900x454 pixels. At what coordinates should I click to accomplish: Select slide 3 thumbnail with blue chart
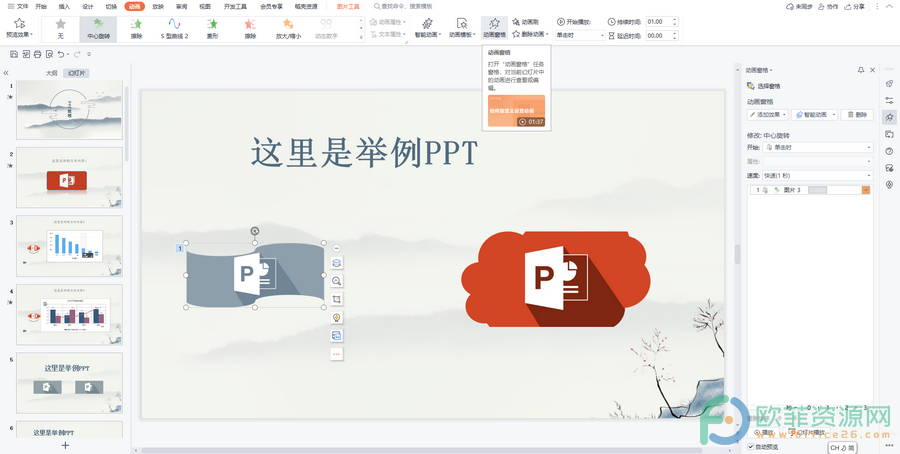click(x=69, y=246)
